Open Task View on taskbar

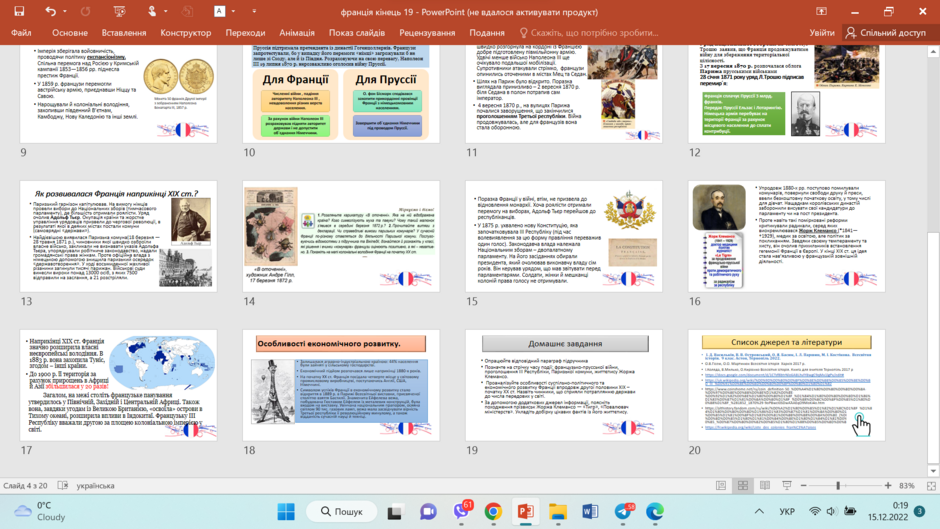tap(394, 512)
